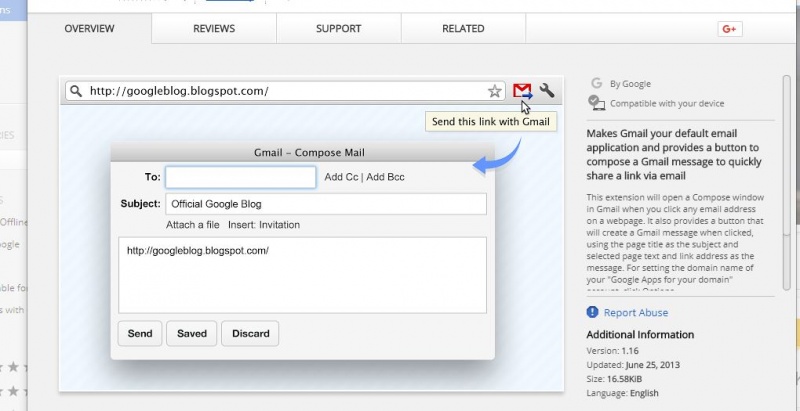This screenshot has height=411, width=800.
Task: Switch to the Reviews tab
Action: tap(214, 29)
